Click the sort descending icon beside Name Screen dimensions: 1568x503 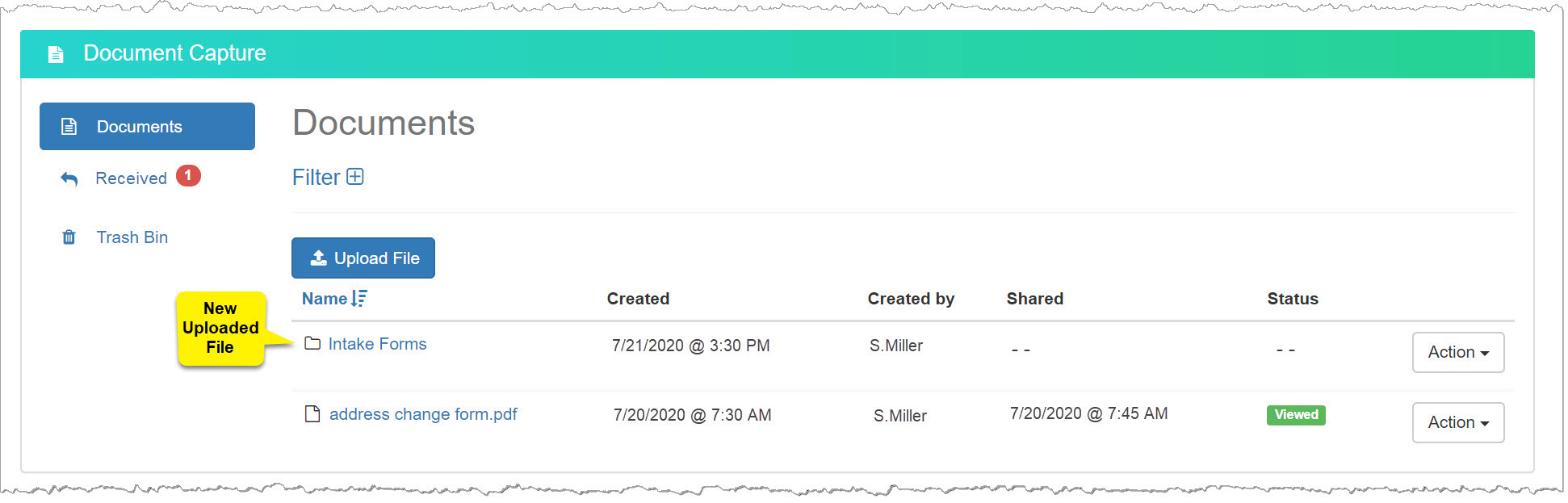click(x=359, y=299)
